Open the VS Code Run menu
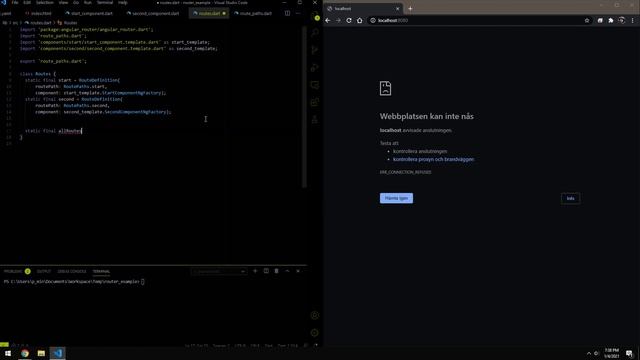This screenshot has height=360, width=640. (88, 2)
